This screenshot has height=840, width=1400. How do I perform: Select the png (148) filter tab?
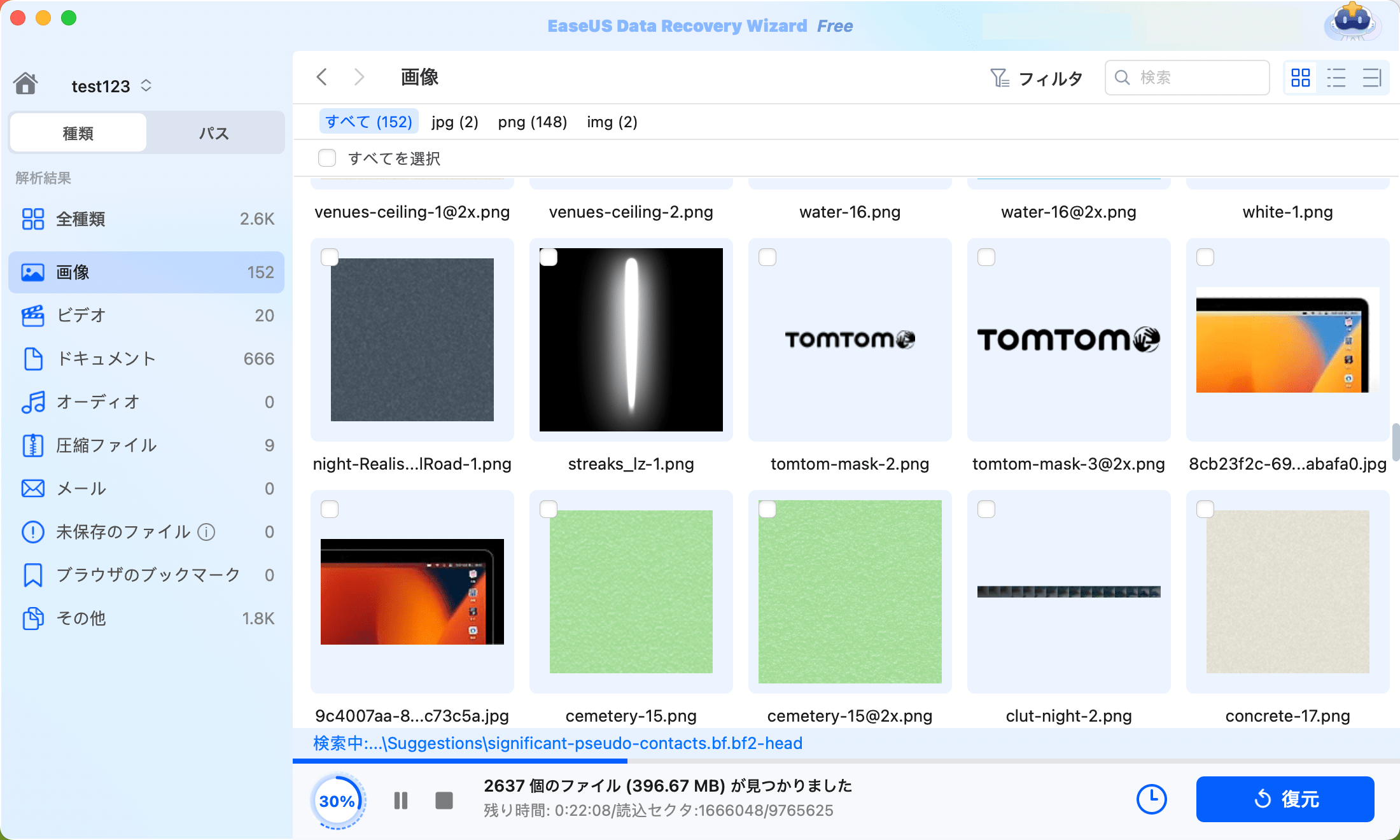tap(532, 122)
